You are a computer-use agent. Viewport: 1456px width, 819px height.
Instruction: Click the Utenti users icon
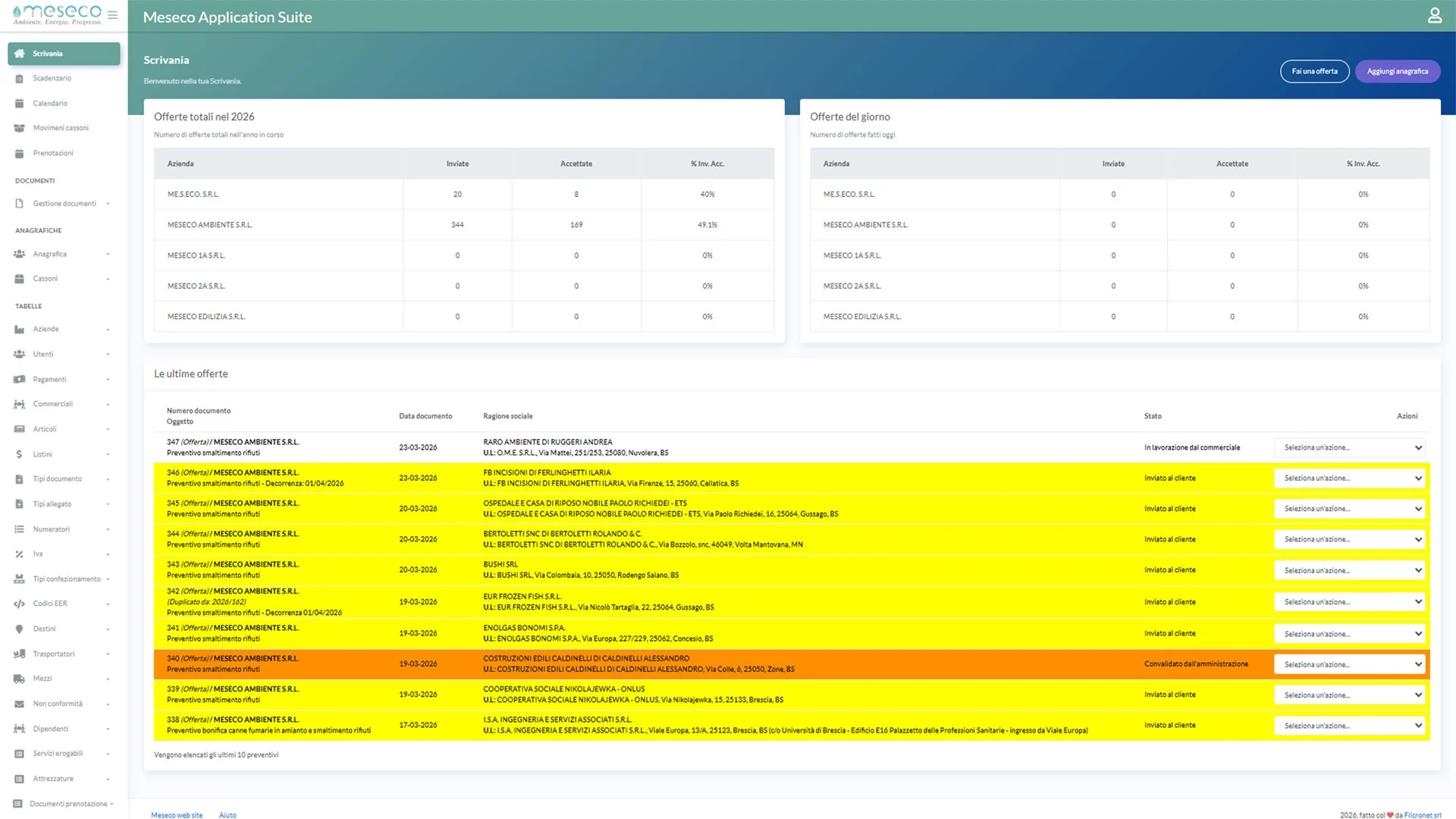pyautogui.click(x=20, y=354)
